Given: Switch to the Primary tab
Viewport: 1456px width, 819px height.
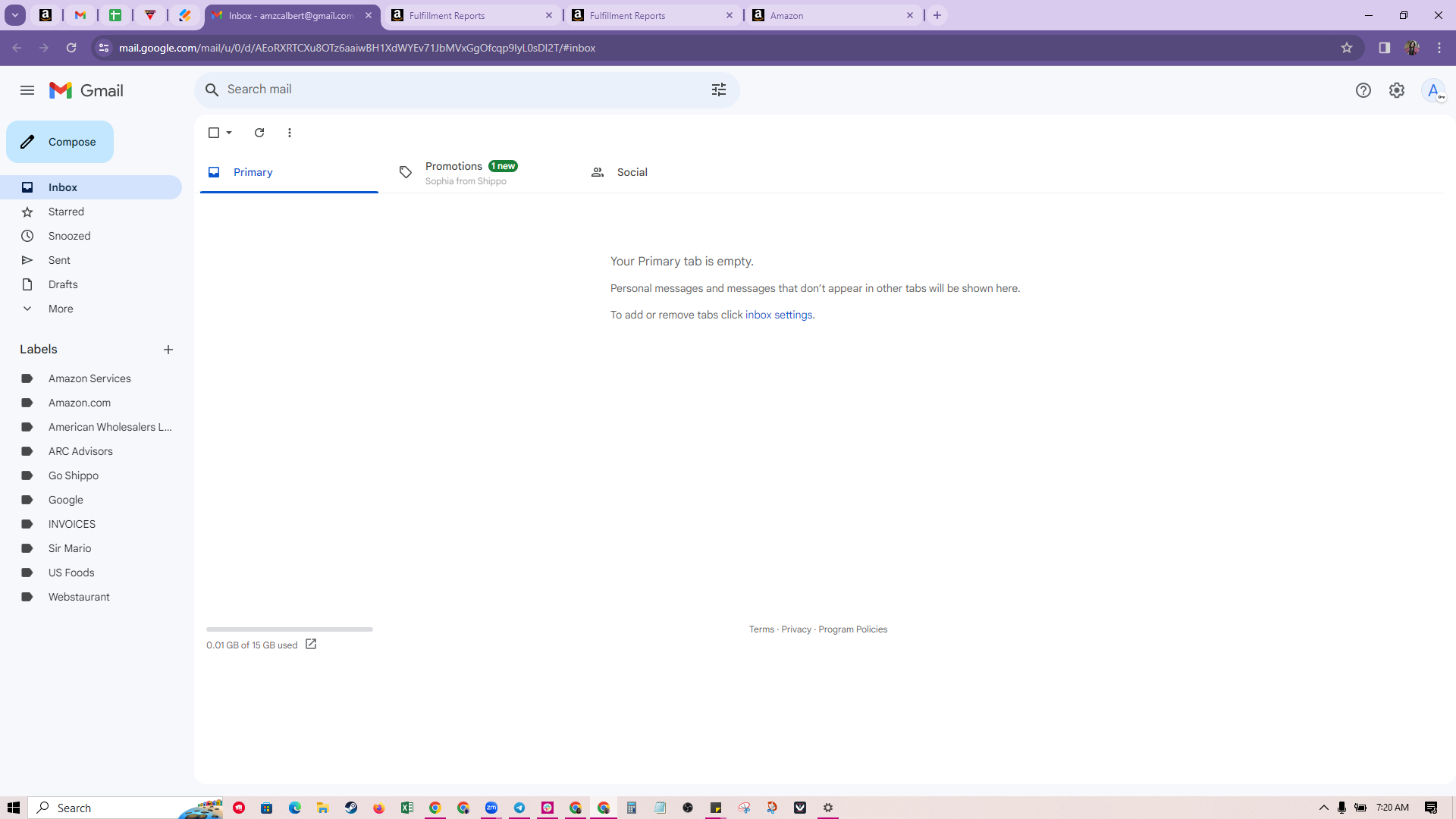Looking at the screenshot, I should pyautogui.click(x=289, y=172).
